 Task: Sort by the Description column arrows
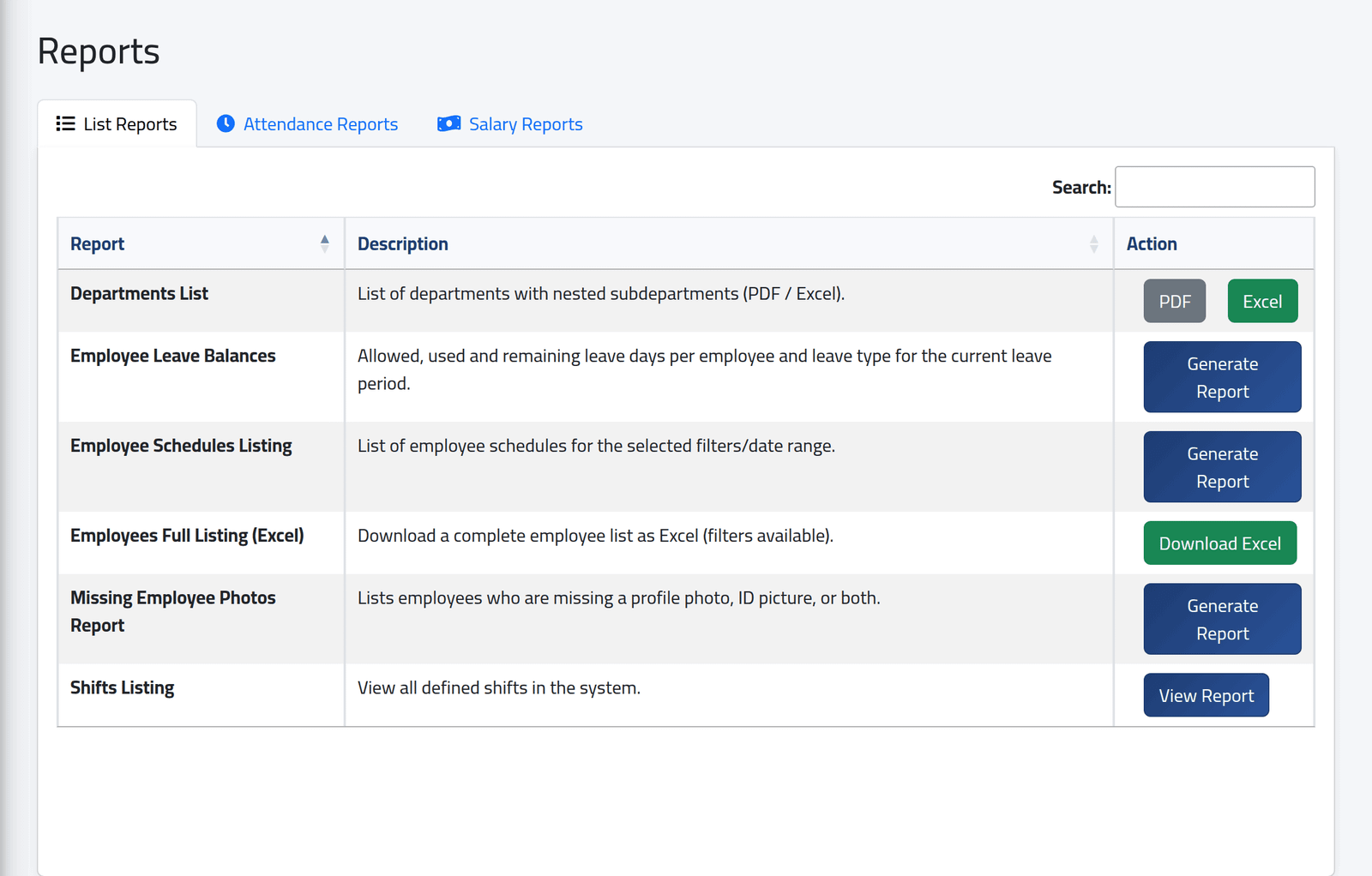(1093, 243)
